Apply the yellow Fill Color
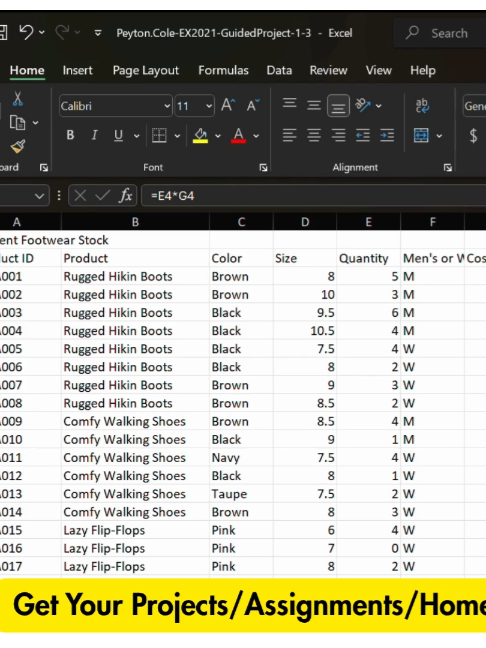This screenshot has height=648, width=486. 200,136
